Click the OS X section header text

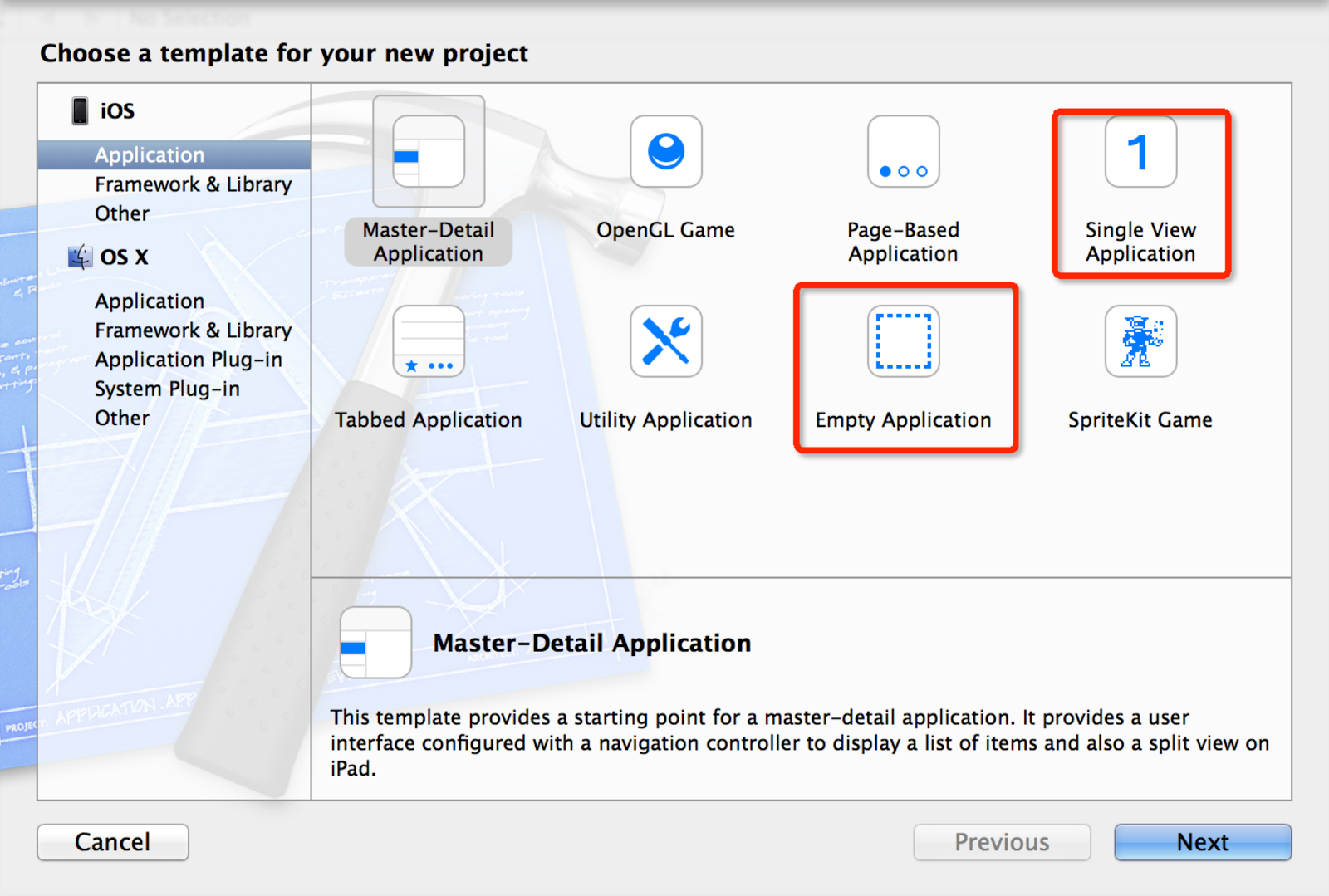124,257
